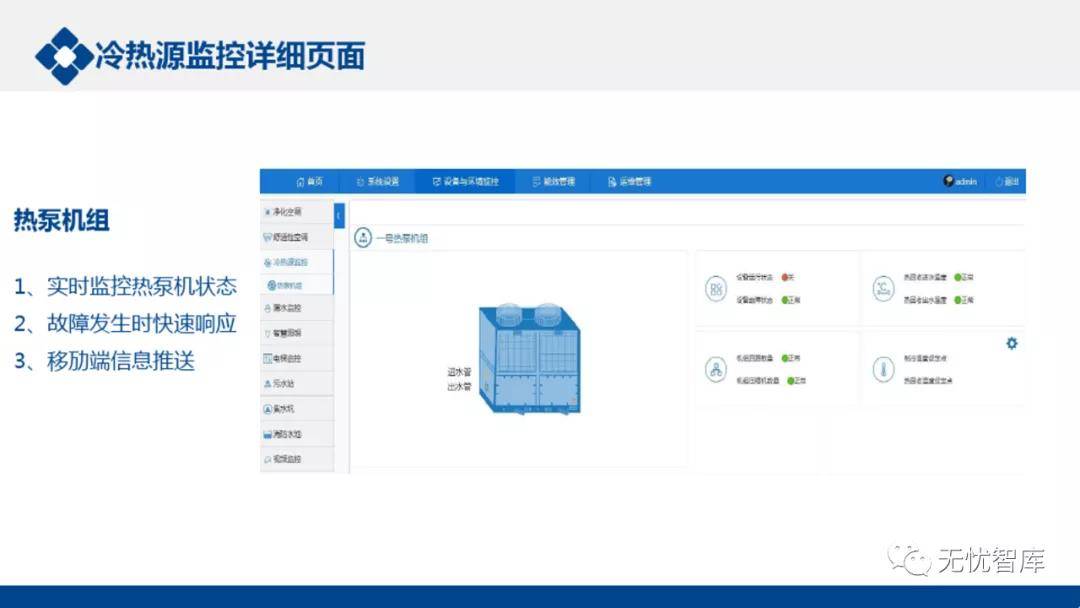Click the circular icon beside 一号热泵机组 title
The image size is (1080, 608).
tap(363, 238)
